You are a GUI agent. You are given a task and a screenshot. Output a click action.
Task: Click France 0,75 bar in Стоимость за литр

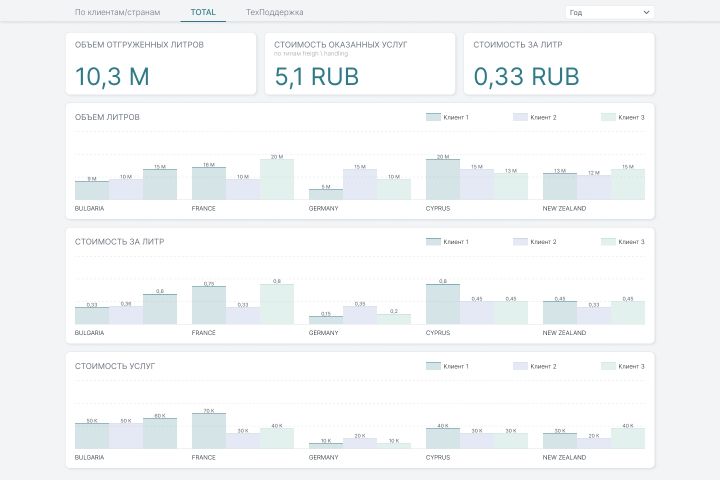(209, 305)
